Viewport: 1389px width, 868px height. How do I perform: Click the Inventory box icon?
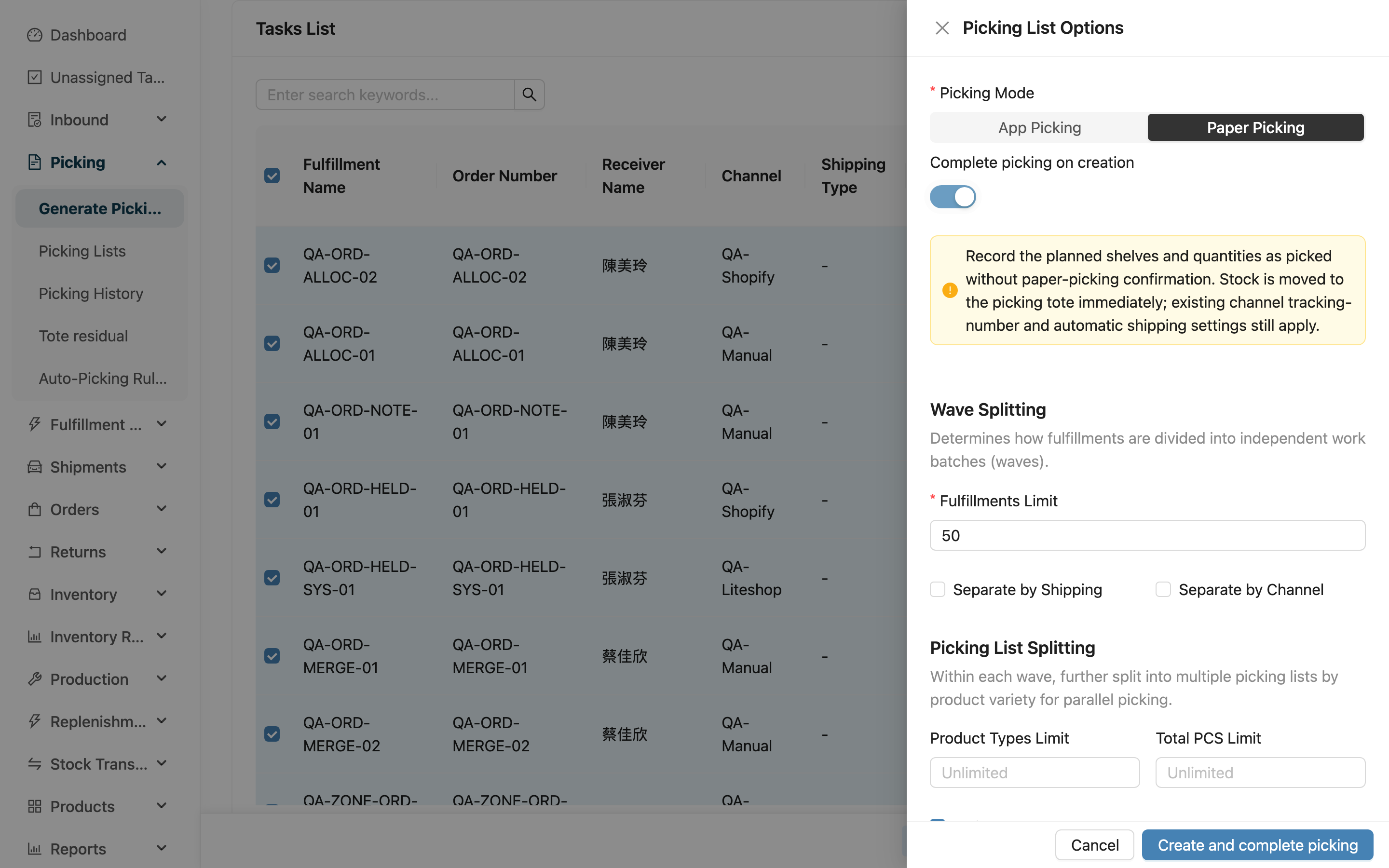34,594
